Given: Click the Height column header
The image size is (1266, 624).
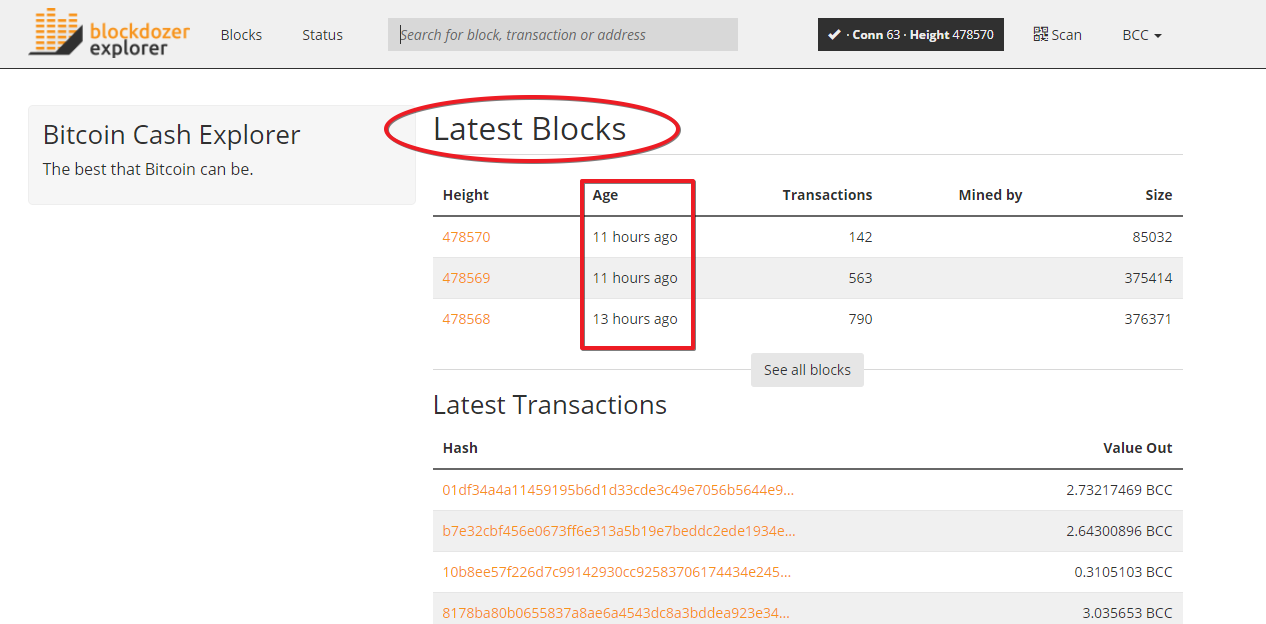Looking at the screenshot, I should (466, 195).
